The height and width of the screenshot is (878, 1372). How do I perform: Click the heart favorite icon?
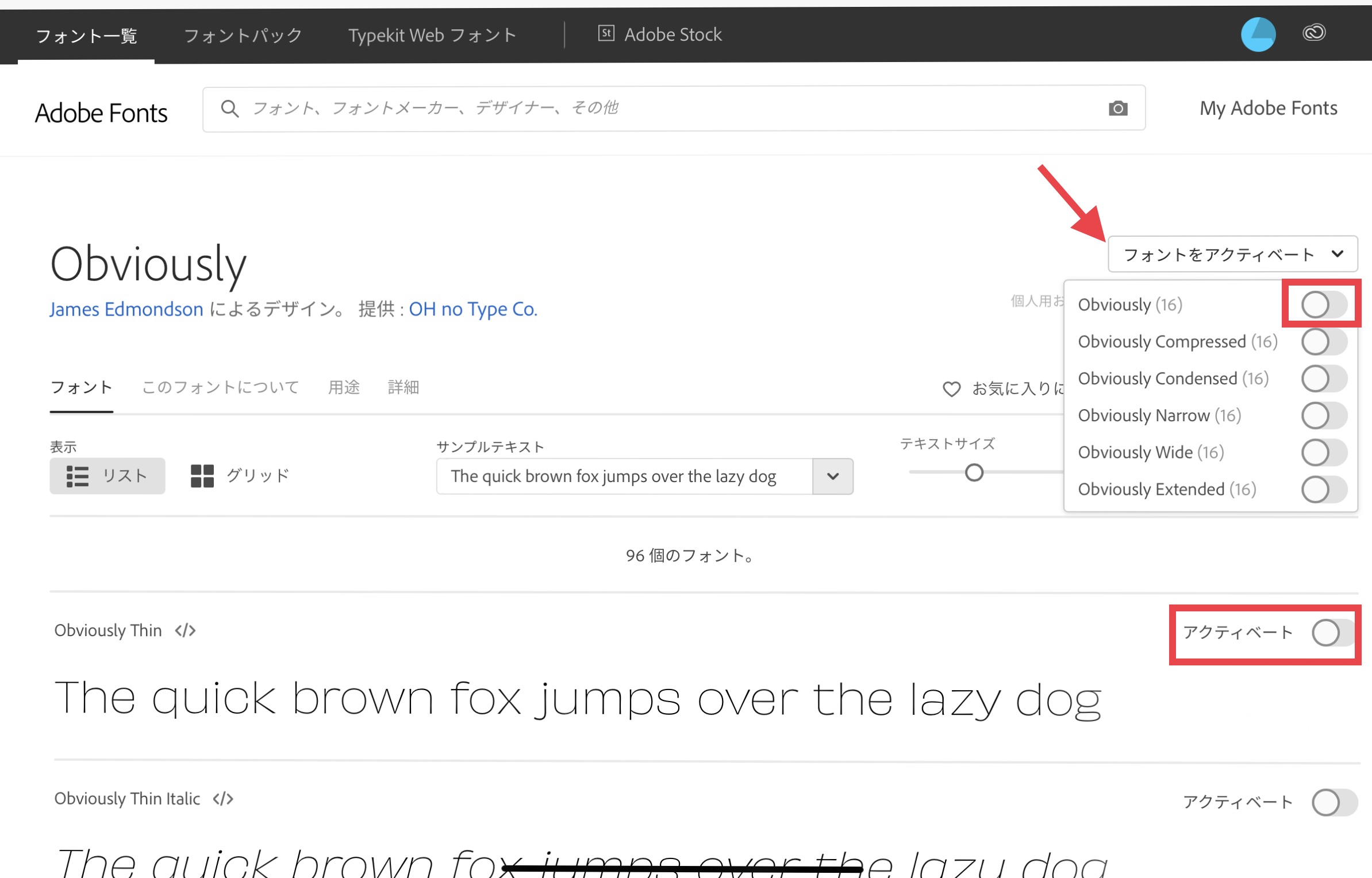coord(951,389)
